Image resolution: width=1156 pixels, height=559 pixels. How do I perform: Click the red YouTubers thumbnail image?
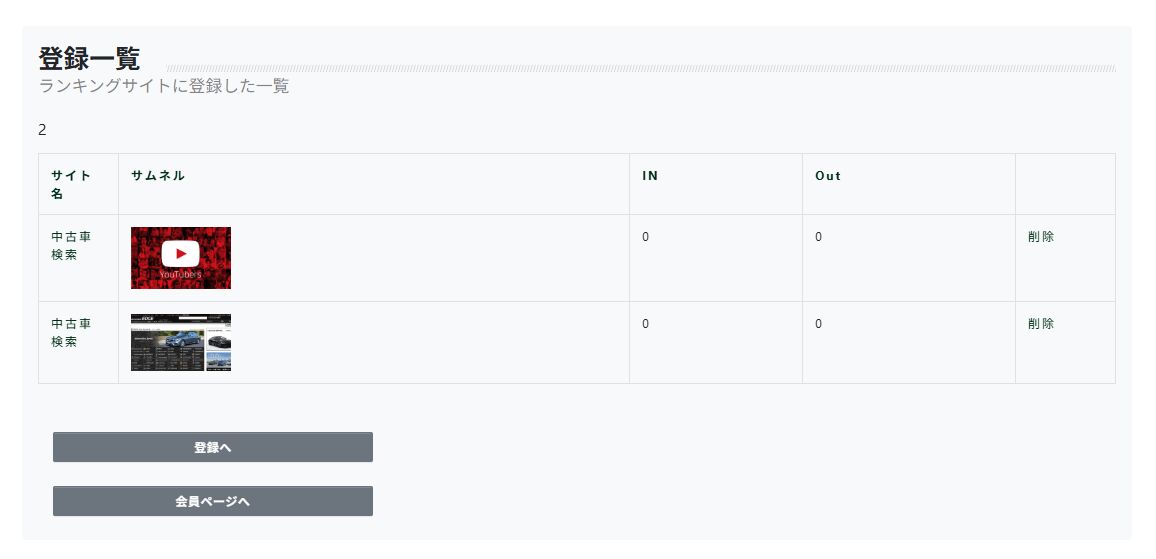(x=181, y=258)
